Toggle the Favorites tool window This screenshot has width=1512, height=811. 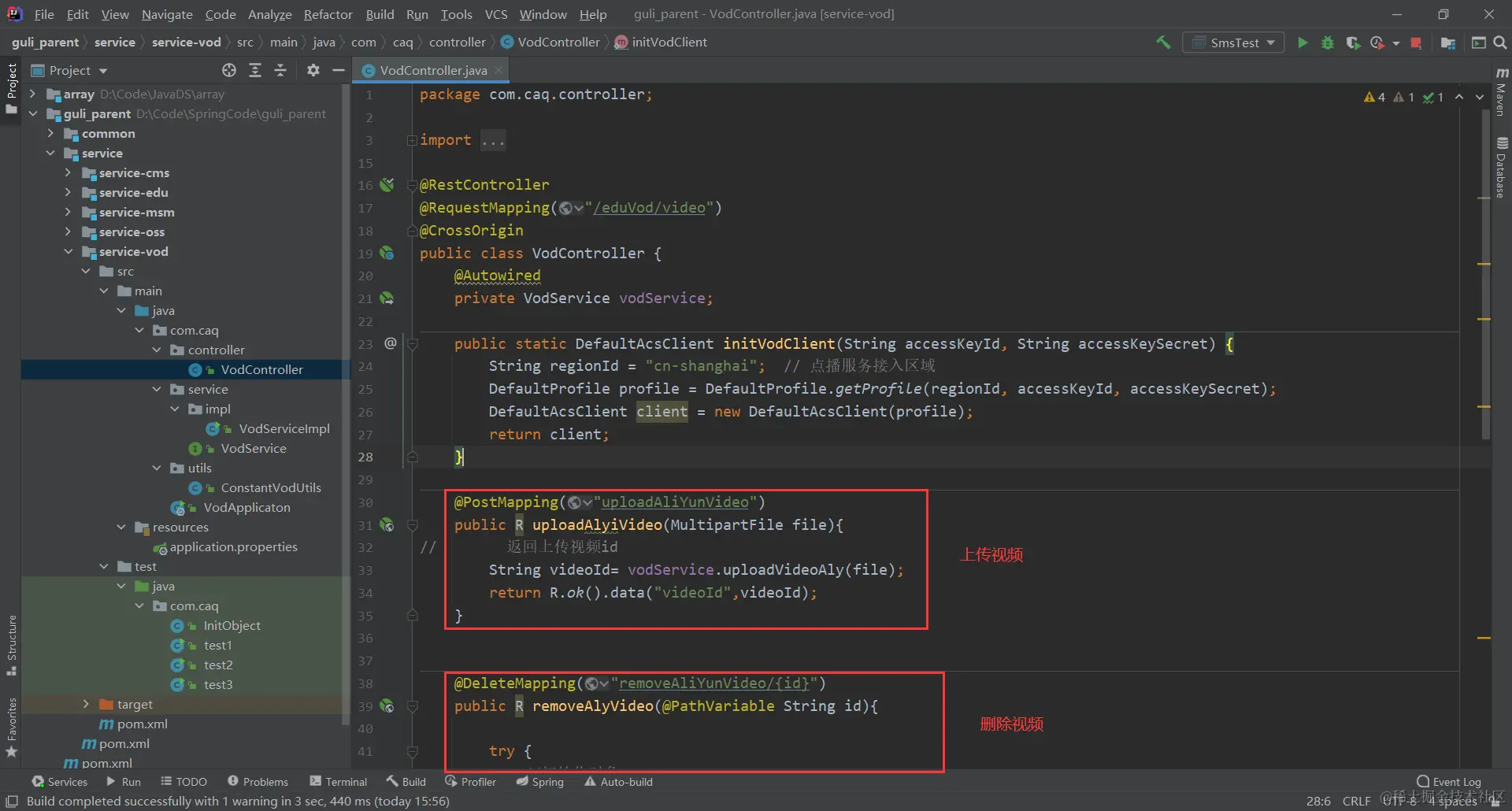point(11,727)
